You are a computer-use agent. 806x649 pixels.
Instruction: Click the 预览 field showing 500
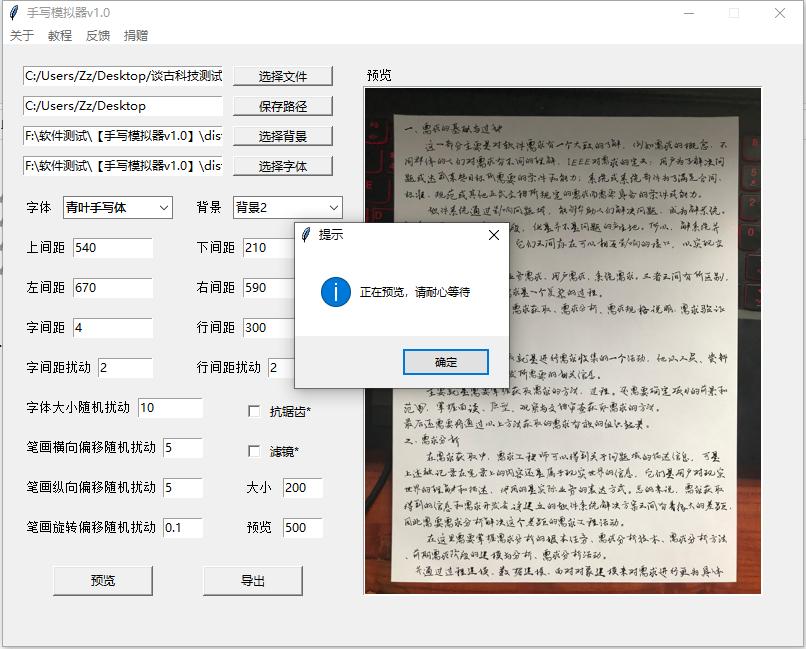pyautogui.click(x=303, y=528)
